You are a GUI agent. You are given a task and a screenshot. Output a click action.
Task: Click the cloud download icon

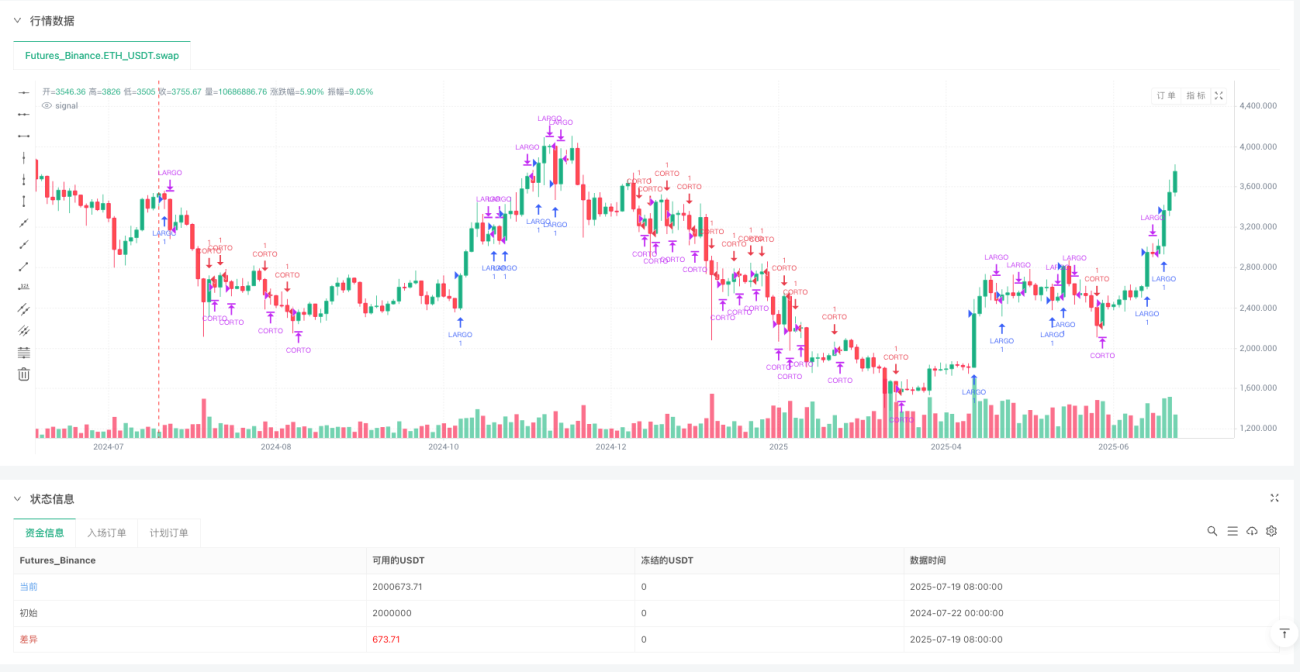tap(1252, 531)
